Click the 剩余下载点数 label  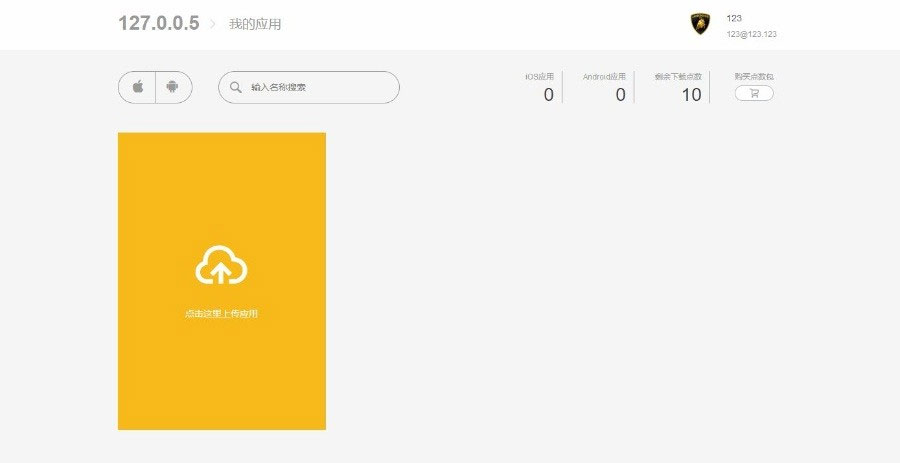[x=678, y=76]
